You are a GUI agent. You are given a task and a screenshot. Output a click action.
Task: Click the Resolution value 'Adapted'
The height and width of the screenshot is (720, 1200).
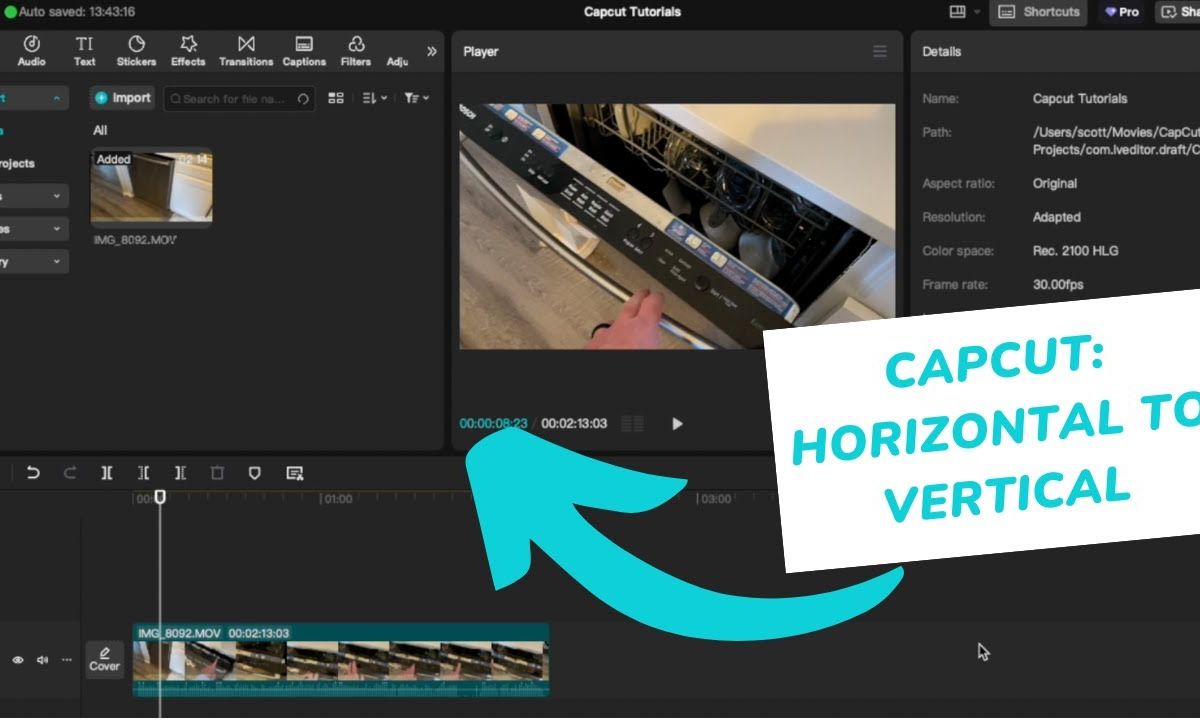[x=1057, y=217]
